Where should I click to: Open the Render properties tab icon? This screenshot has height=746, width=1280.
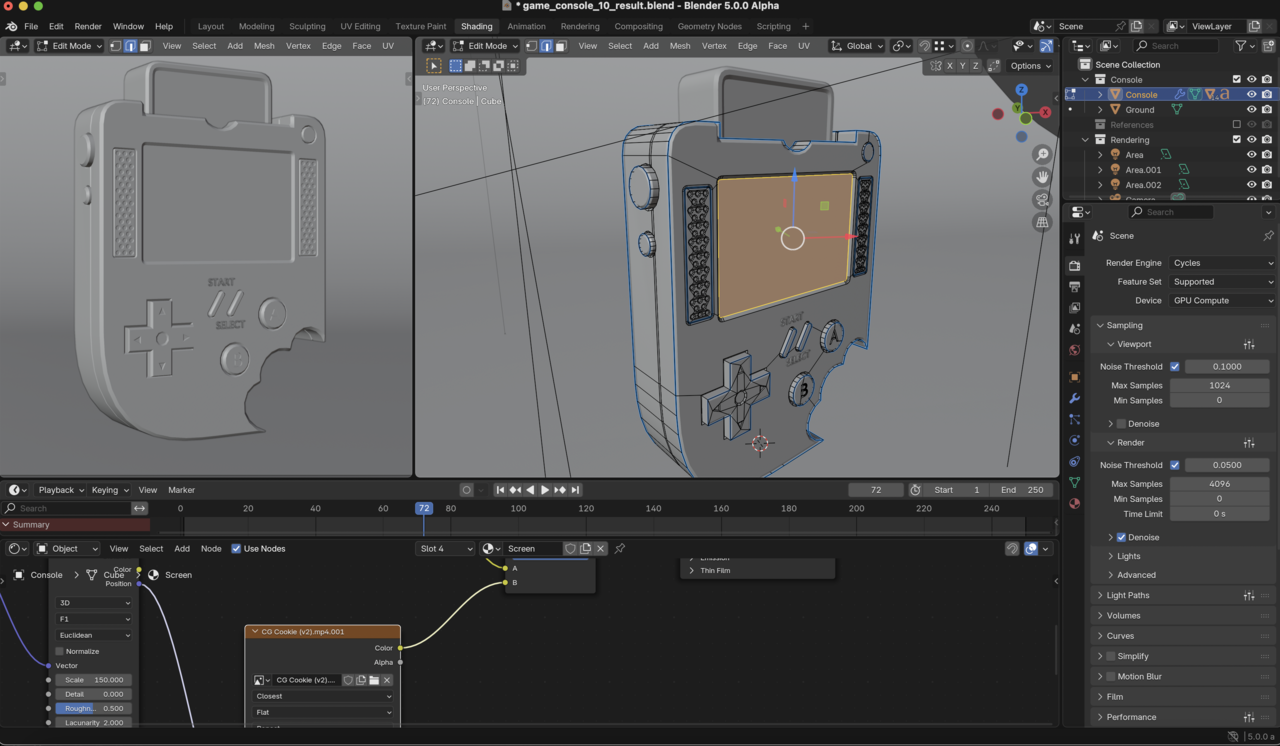click(x=1074, y=266)
